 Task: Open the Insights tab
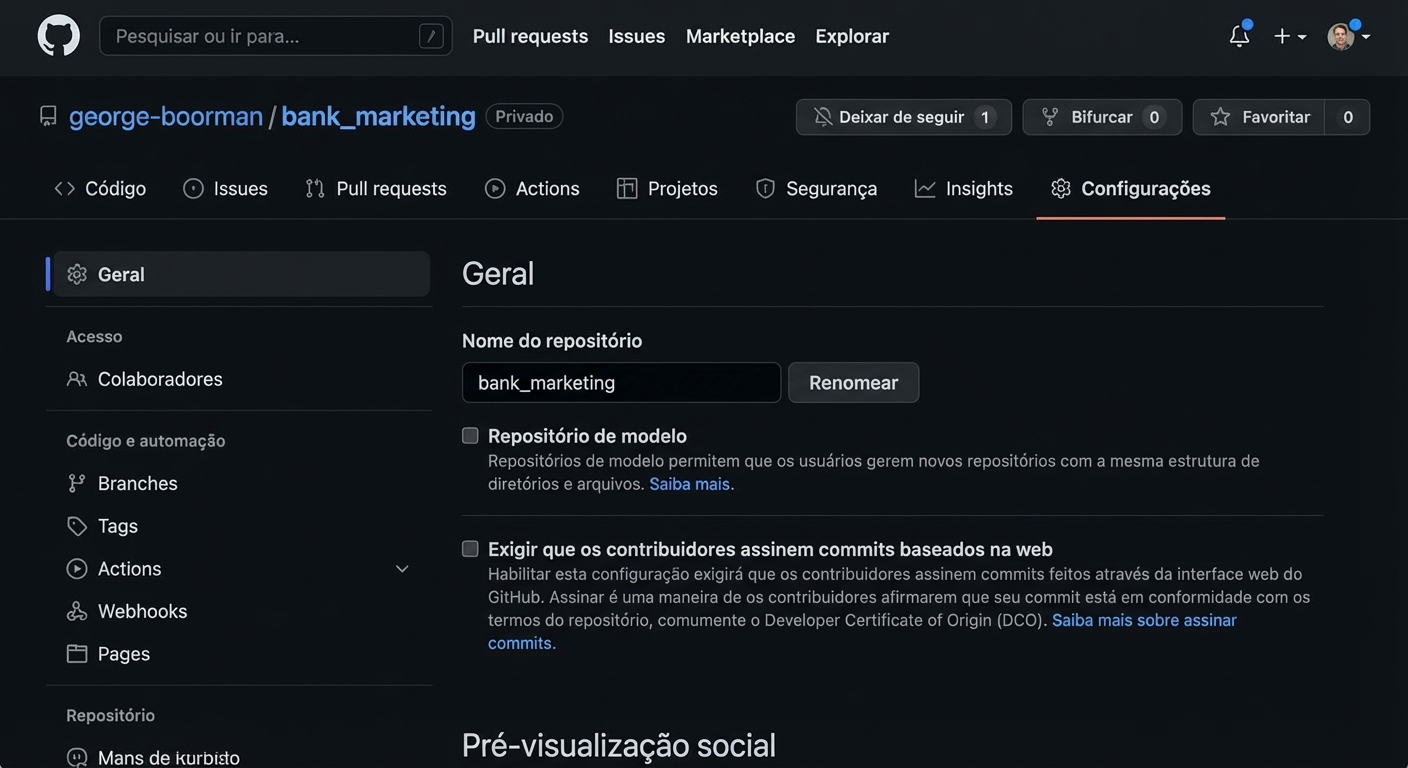979,188
